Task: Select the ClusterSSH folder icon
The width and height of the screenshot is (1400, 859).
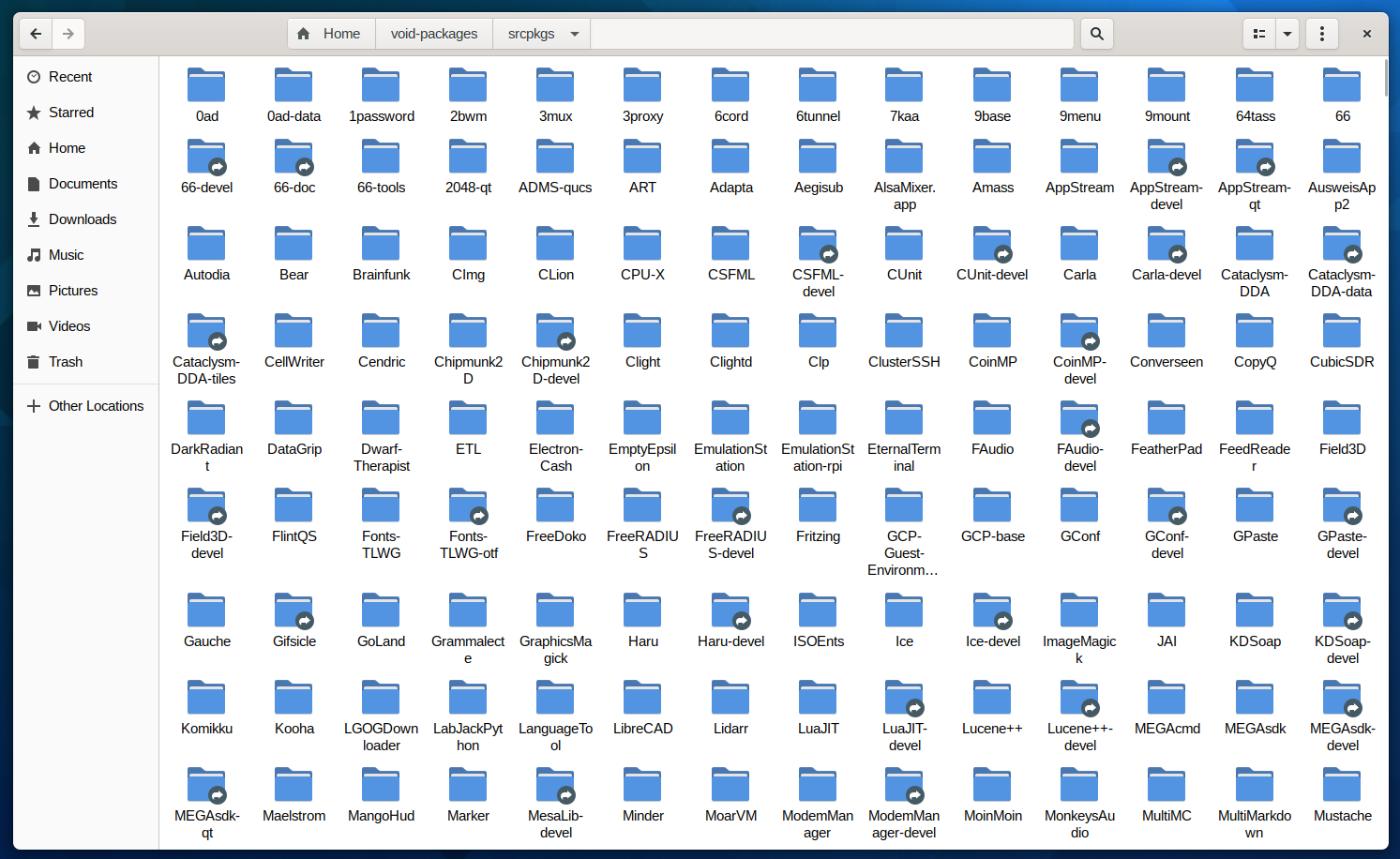Action: pyautogui.click(x=904, y=330)
